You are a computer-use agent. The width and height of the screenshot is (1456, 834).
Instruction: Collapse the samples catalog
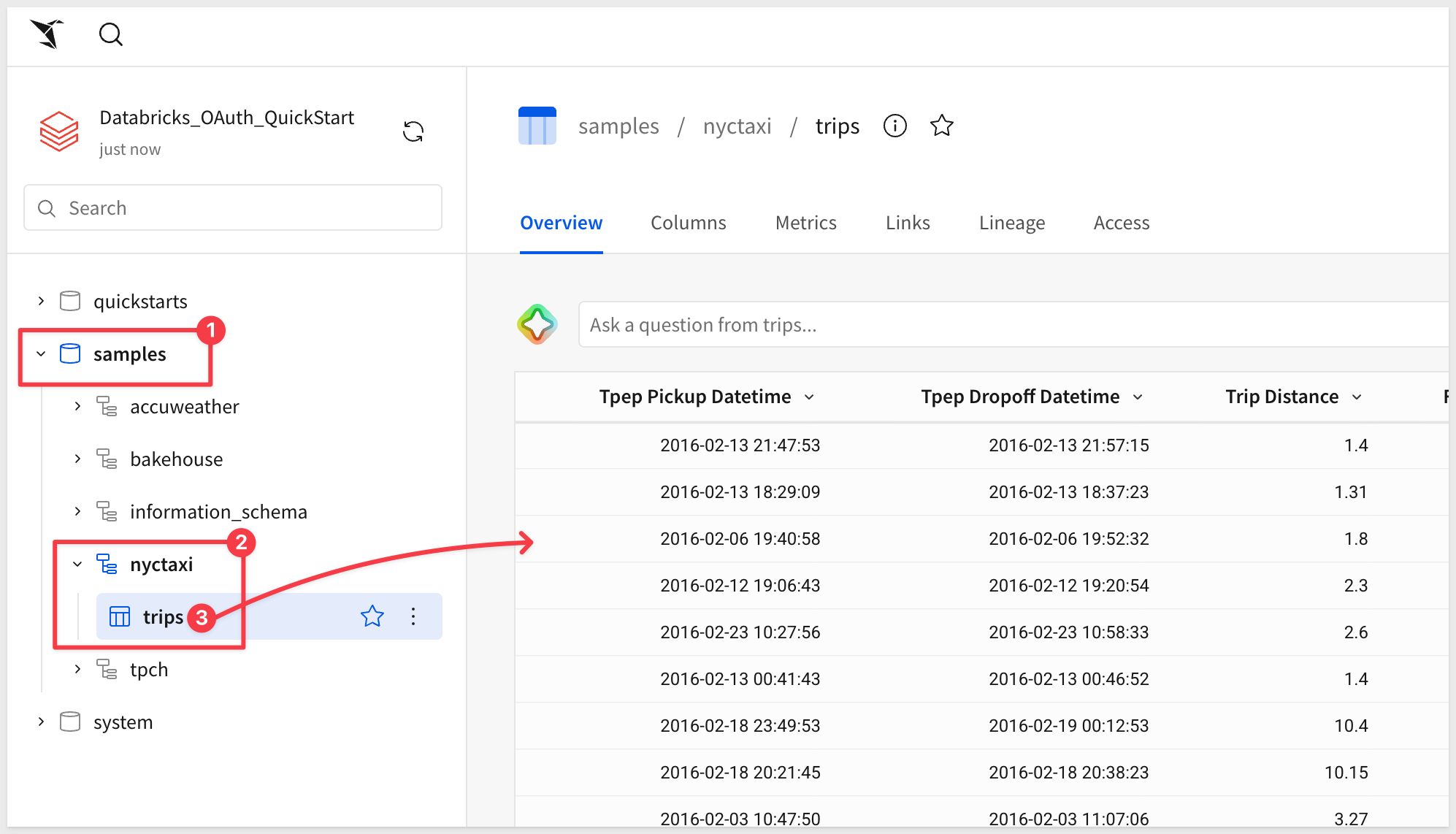click(x=41, y=354)
